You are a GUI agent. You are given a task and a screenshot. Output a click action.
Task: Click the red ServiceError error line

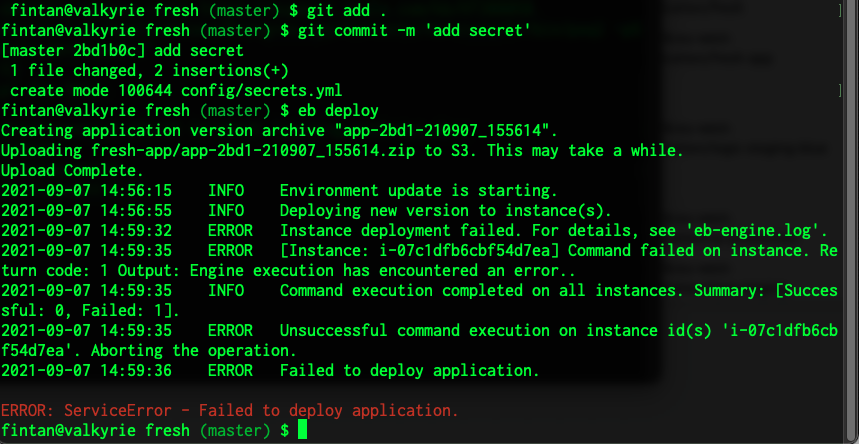[230, 410]
